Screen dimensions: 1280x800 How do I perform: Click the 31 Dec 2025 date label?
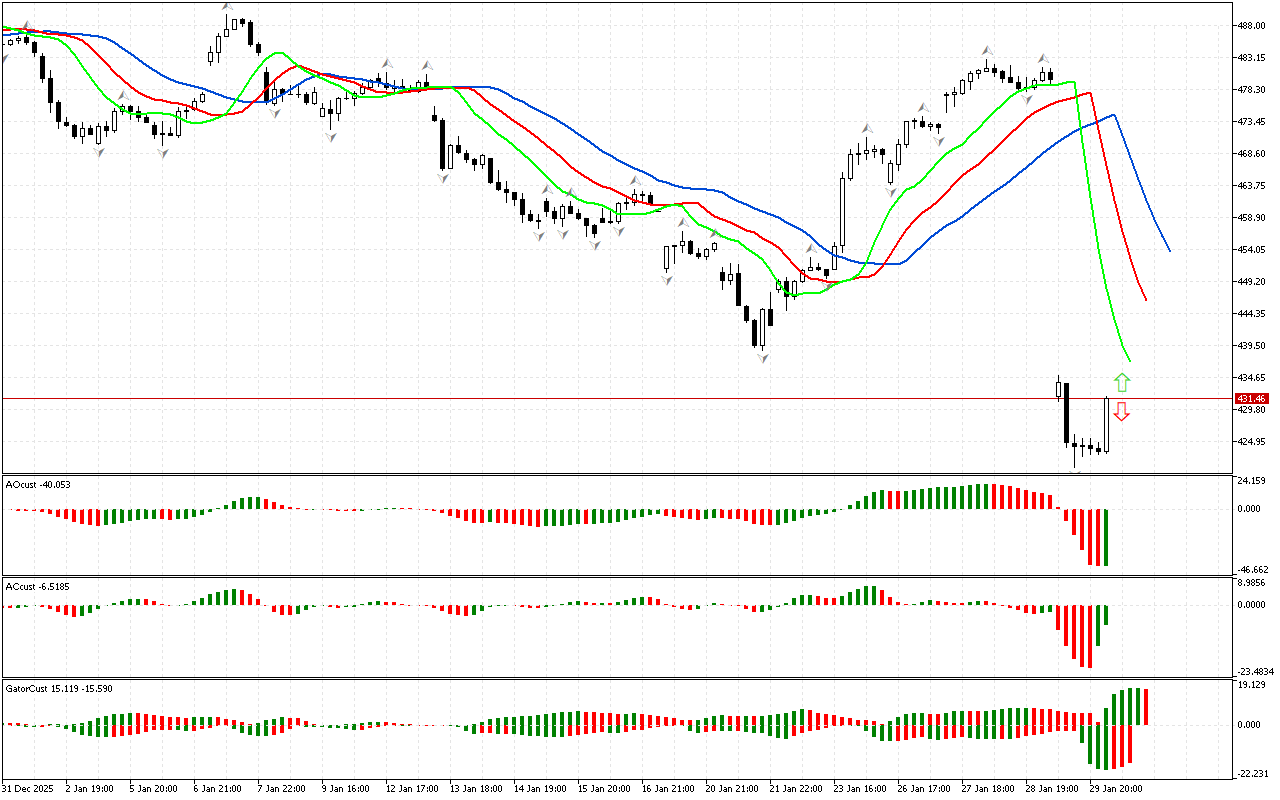tap(32, 789)
